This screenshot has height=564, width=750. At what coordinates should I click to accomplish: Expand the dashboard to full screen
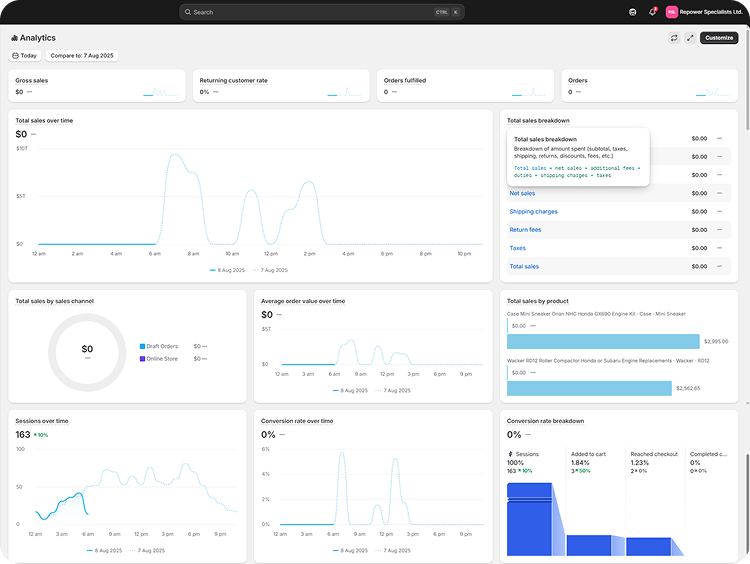[x=690, y=38]
